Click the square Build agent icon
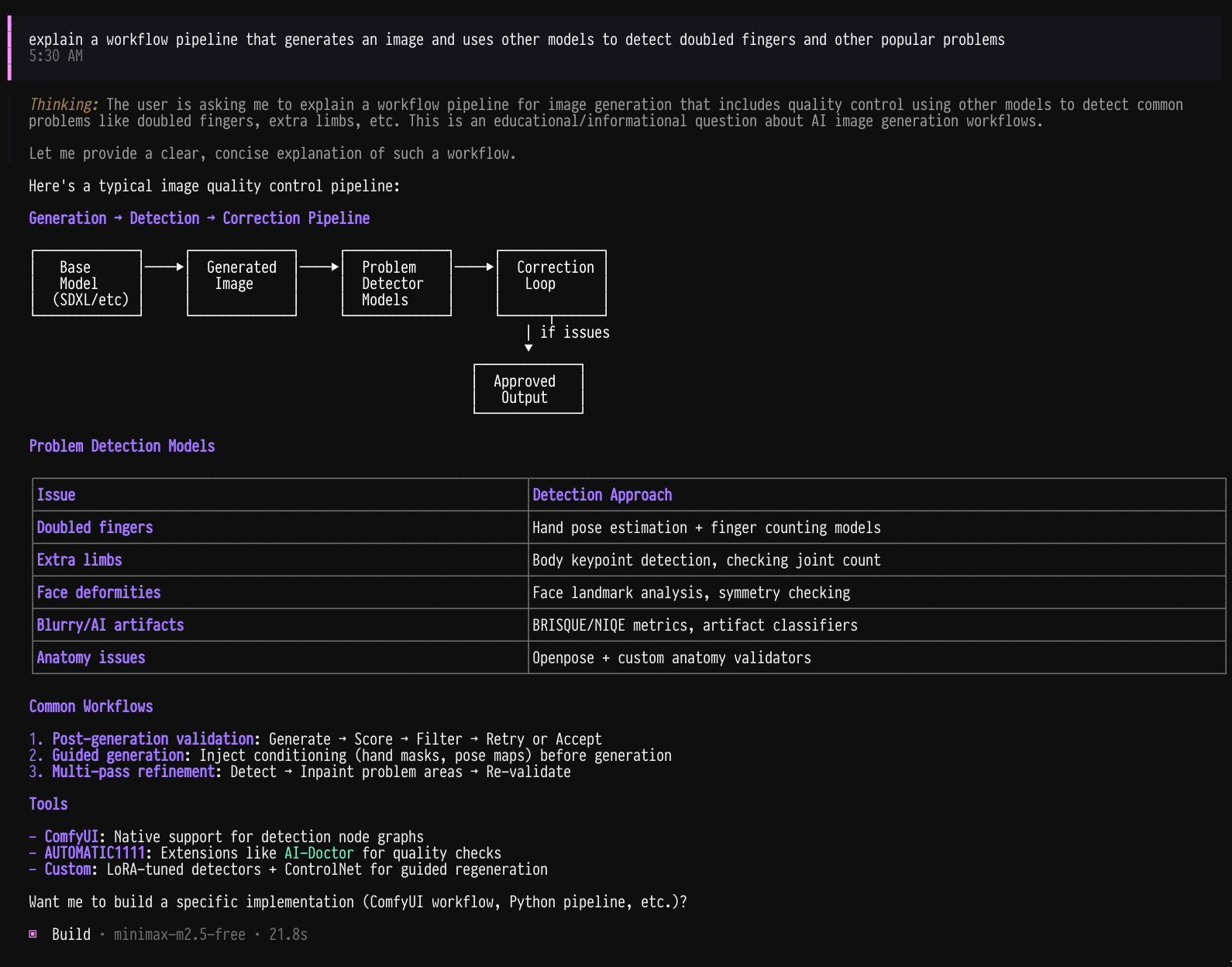Screen dimensions: 1232x967 33,934
